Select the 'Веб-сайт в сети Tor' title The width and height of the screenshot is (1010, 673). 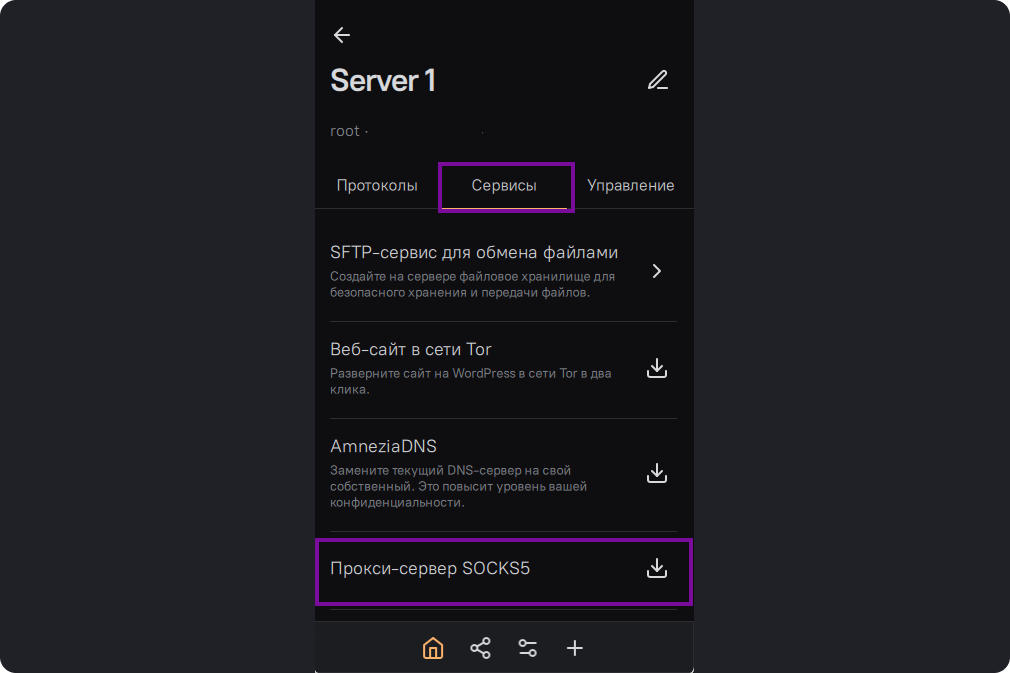pyautogui.click(x=410, y=349)
